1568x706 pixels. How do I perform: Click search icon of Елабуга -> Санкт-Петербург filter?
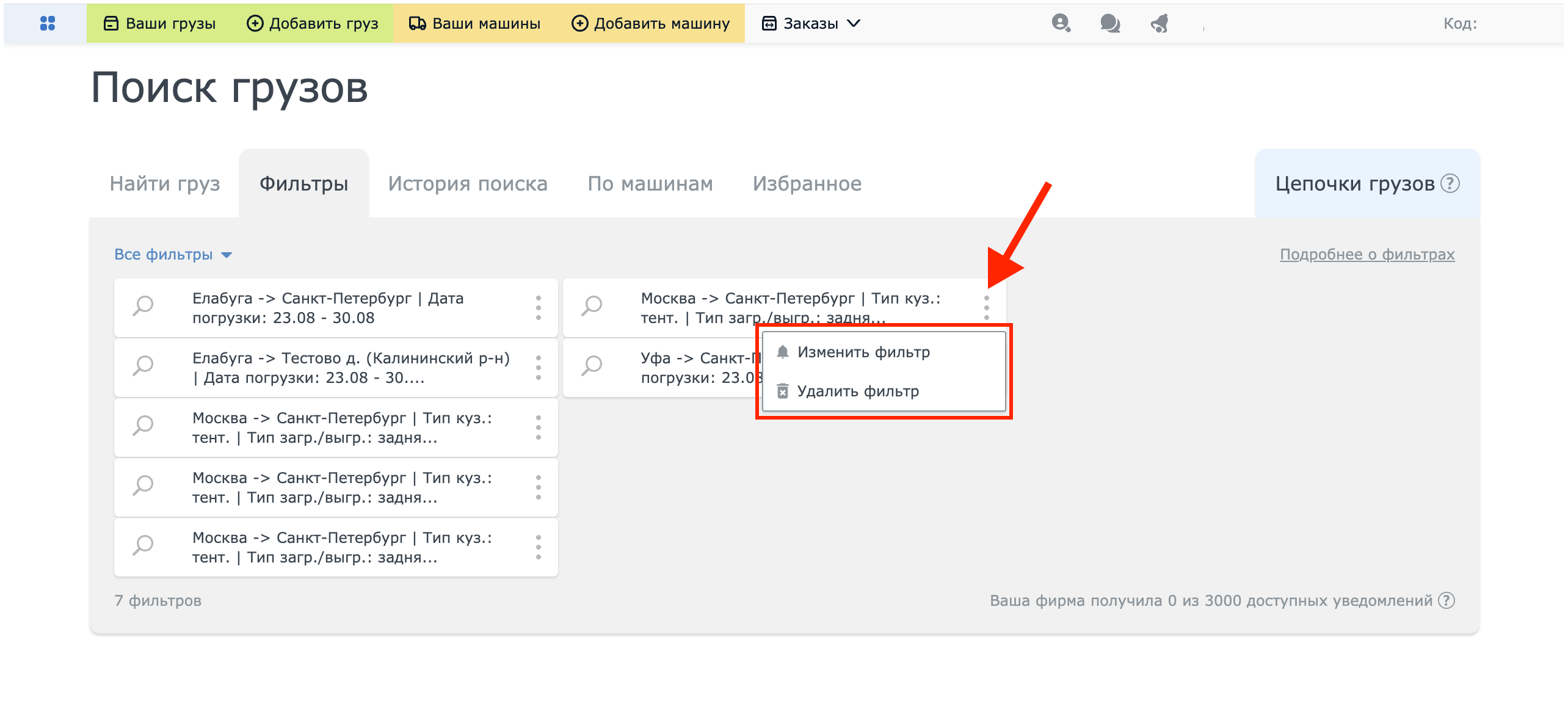click(x=143, y=306)
